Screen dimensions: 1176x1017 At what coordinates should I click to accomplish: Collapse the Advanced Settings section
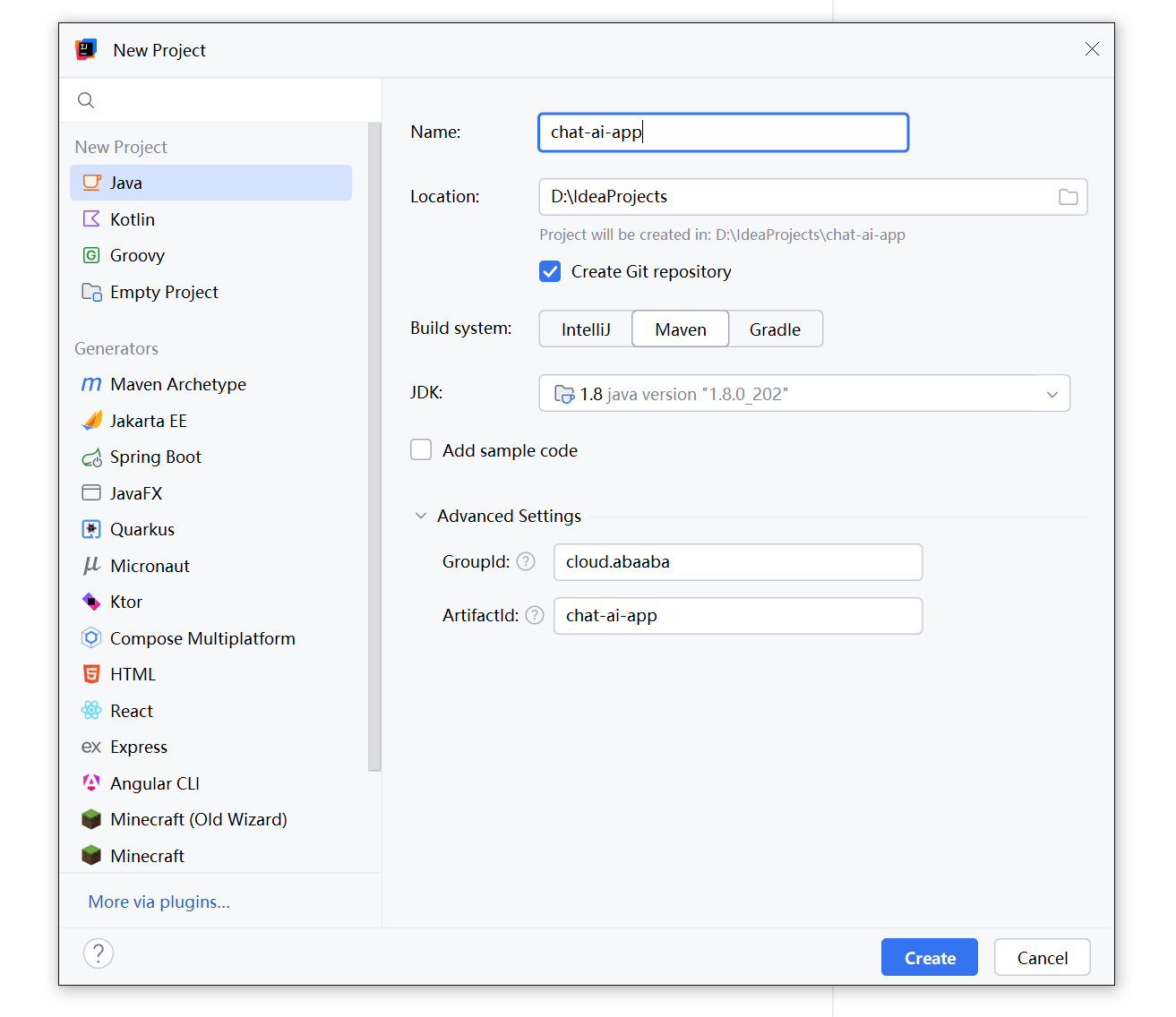tap(421, 517)
